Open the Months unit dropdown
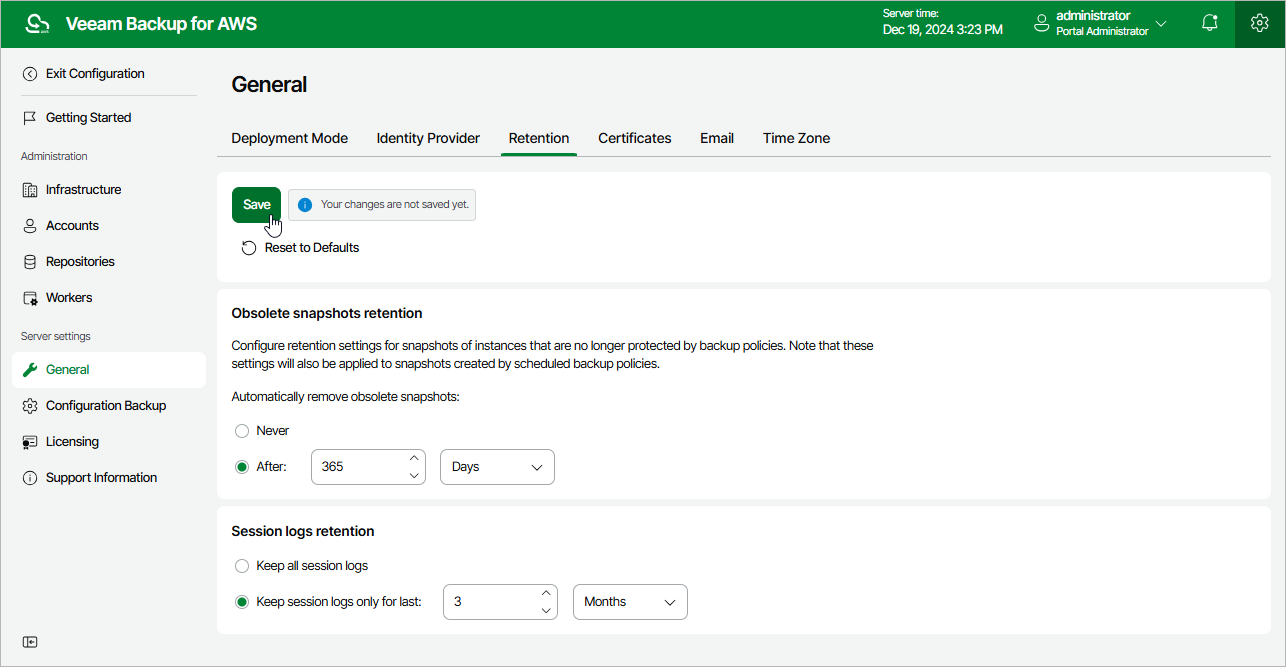The width and height of the screenshot is (1286, 667). [x=630, y=602]
